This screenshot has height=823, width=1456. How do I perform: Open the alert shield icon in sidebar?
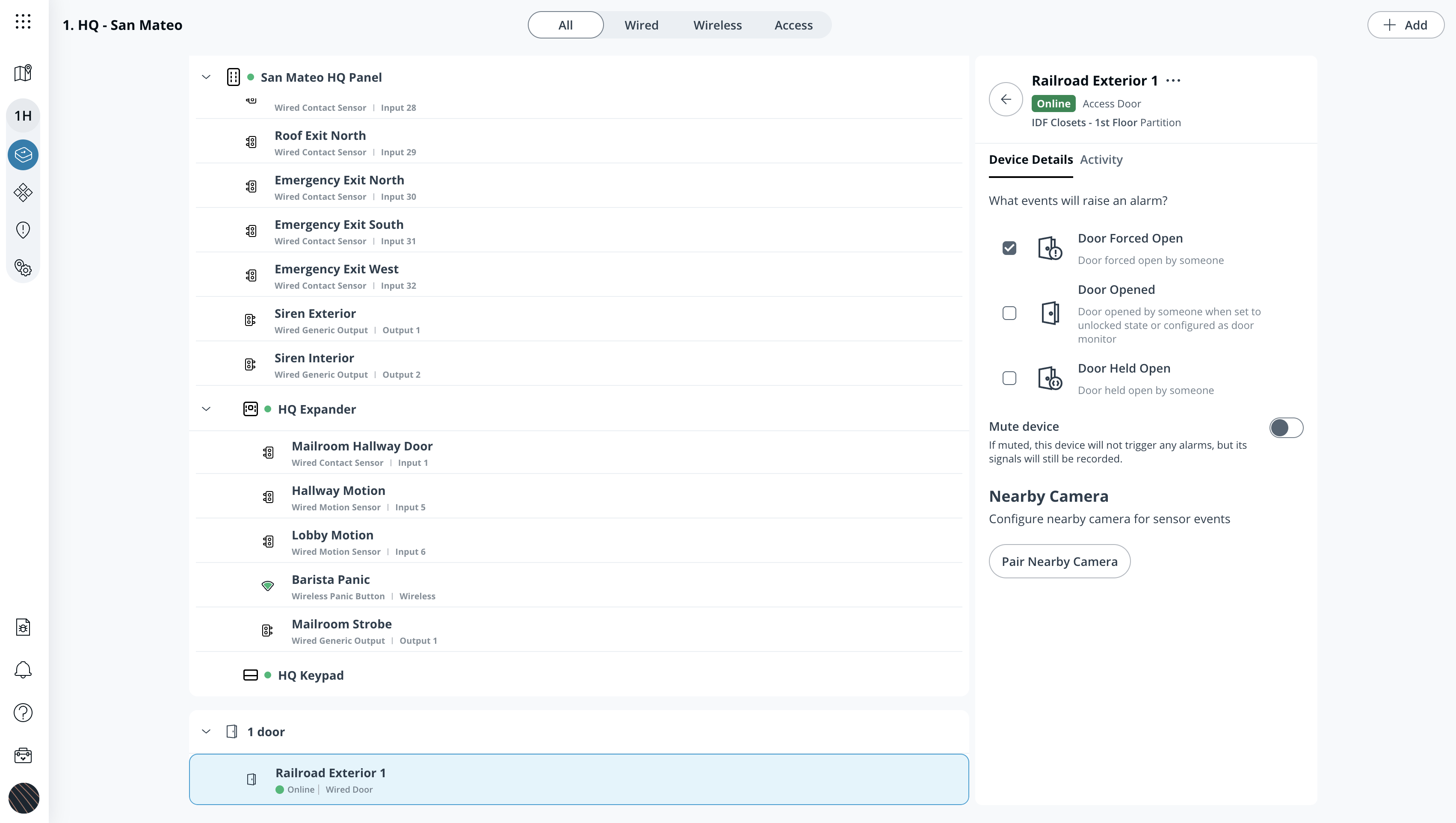tap(23, 230)
